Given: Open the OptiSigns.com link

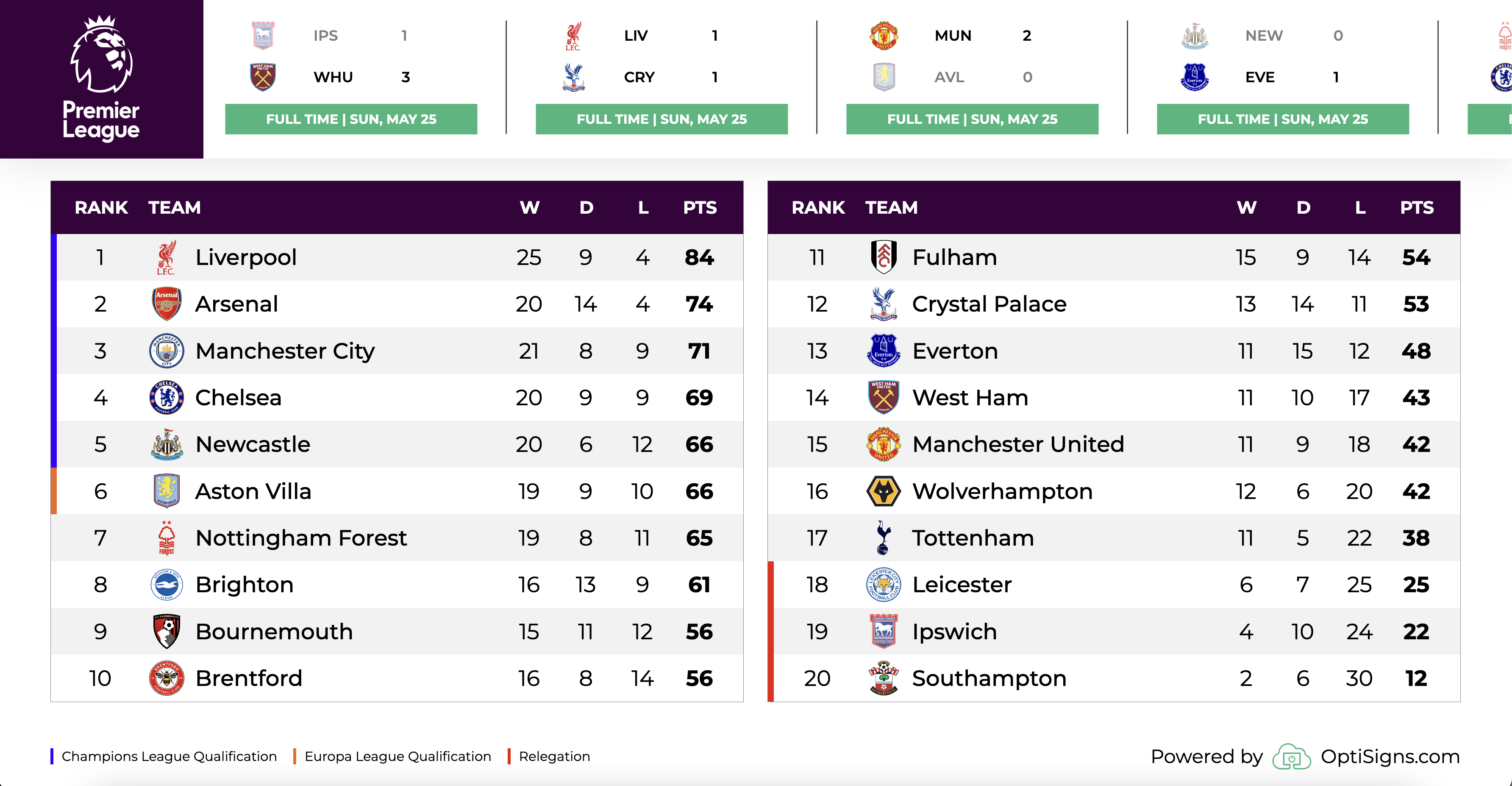Looking at the screenshot, I should [x=1390, y=757].
